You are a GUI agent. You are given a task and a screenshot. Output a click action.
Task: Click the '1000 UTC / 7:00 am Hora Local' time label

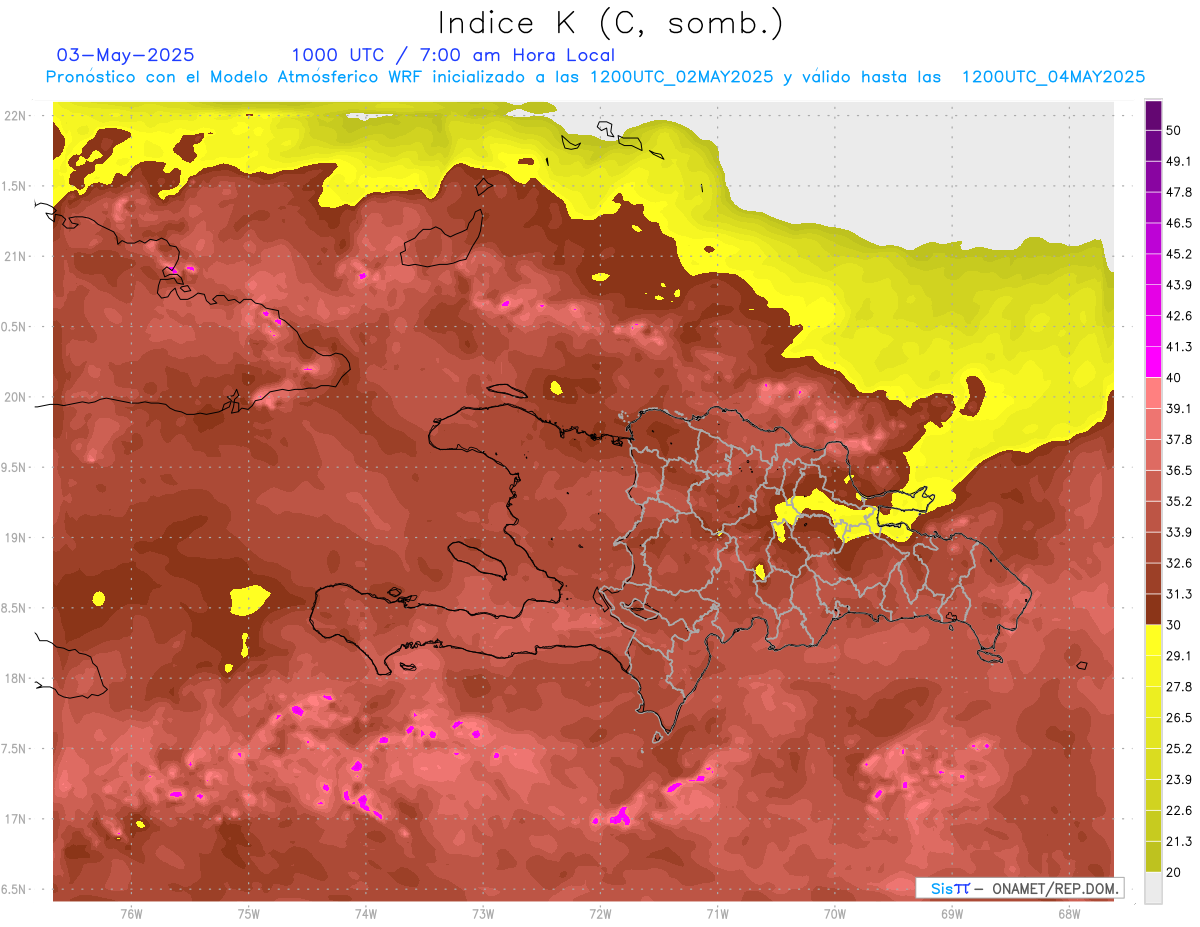coord(453,55)
